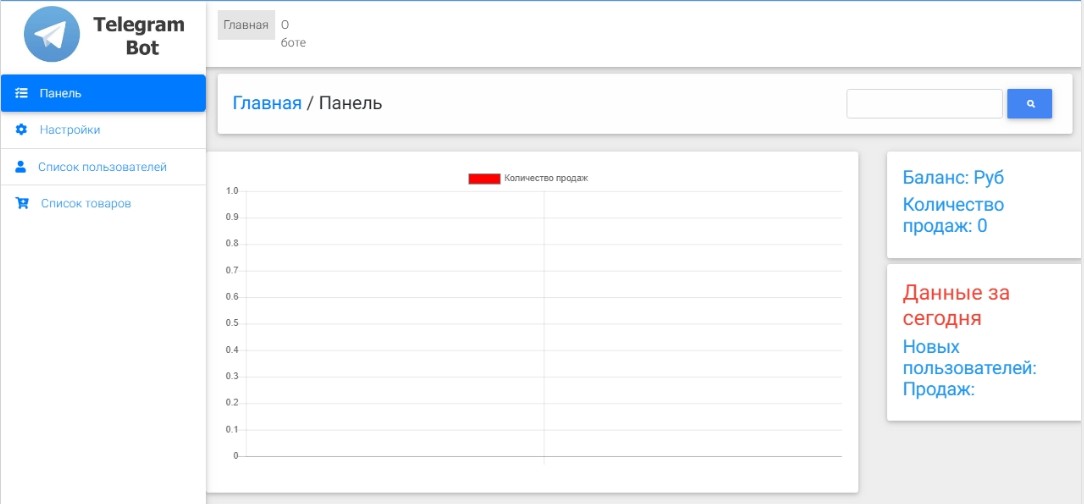This screenshot has height=504, width=1084.
Task: Click the list icon beside Панель
Action: click(x=21, y=93)
